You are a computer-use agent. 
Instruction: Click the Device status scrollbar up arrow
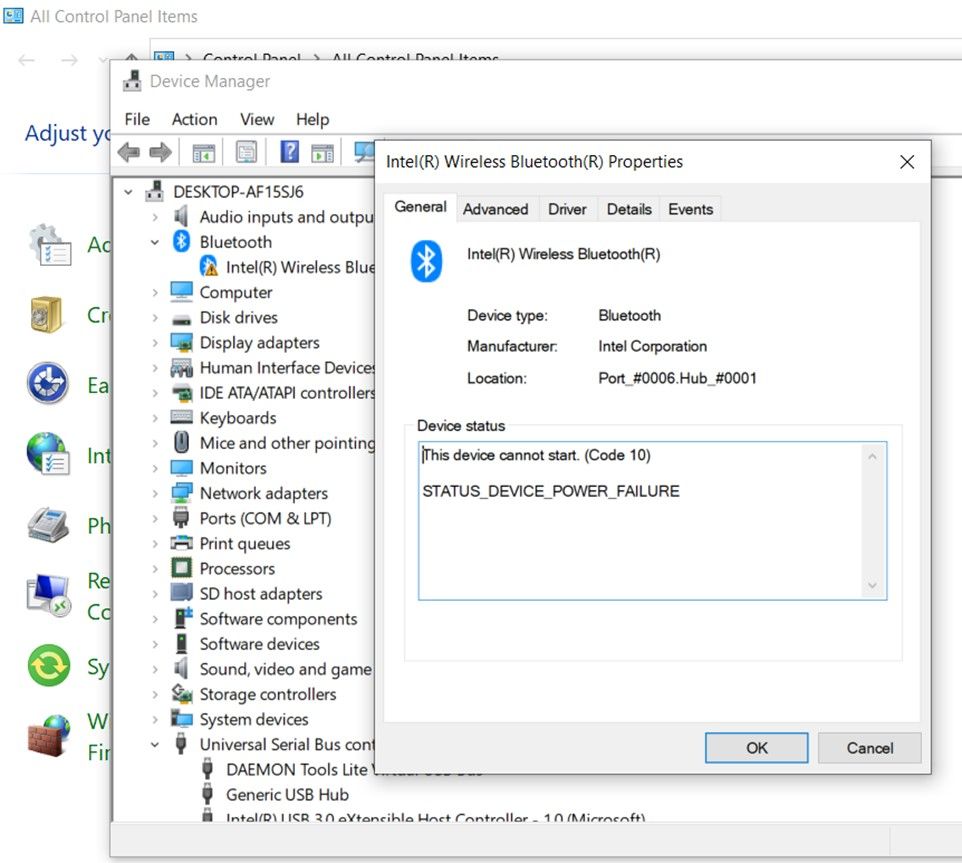tap(872, 457)
